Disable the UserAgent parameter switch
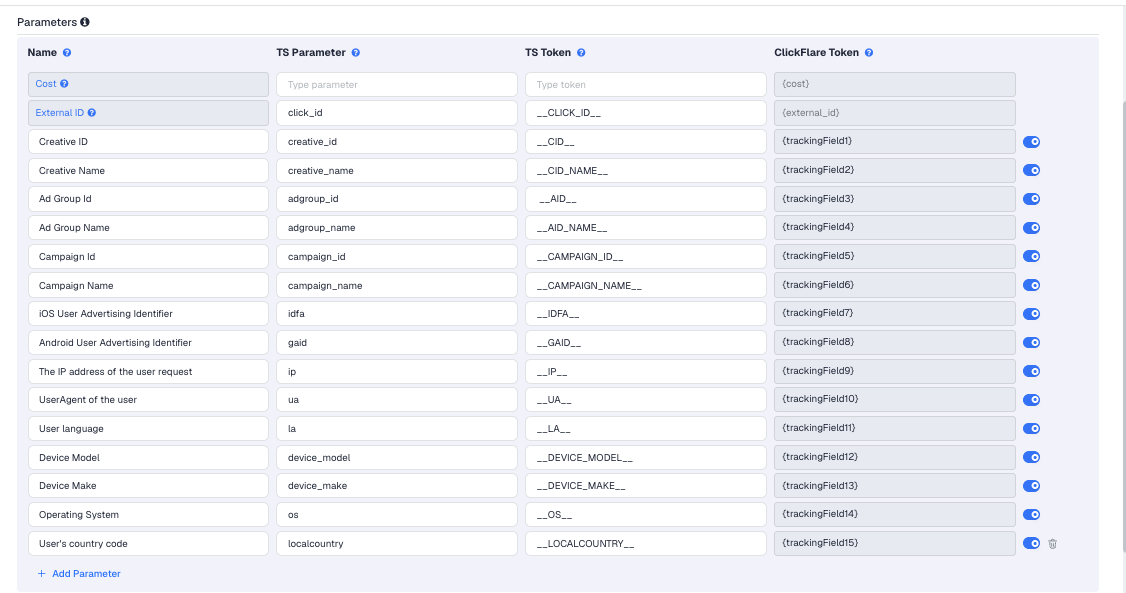The width and height of the screenshot is (1126, 593). [x=1031, y=400]
